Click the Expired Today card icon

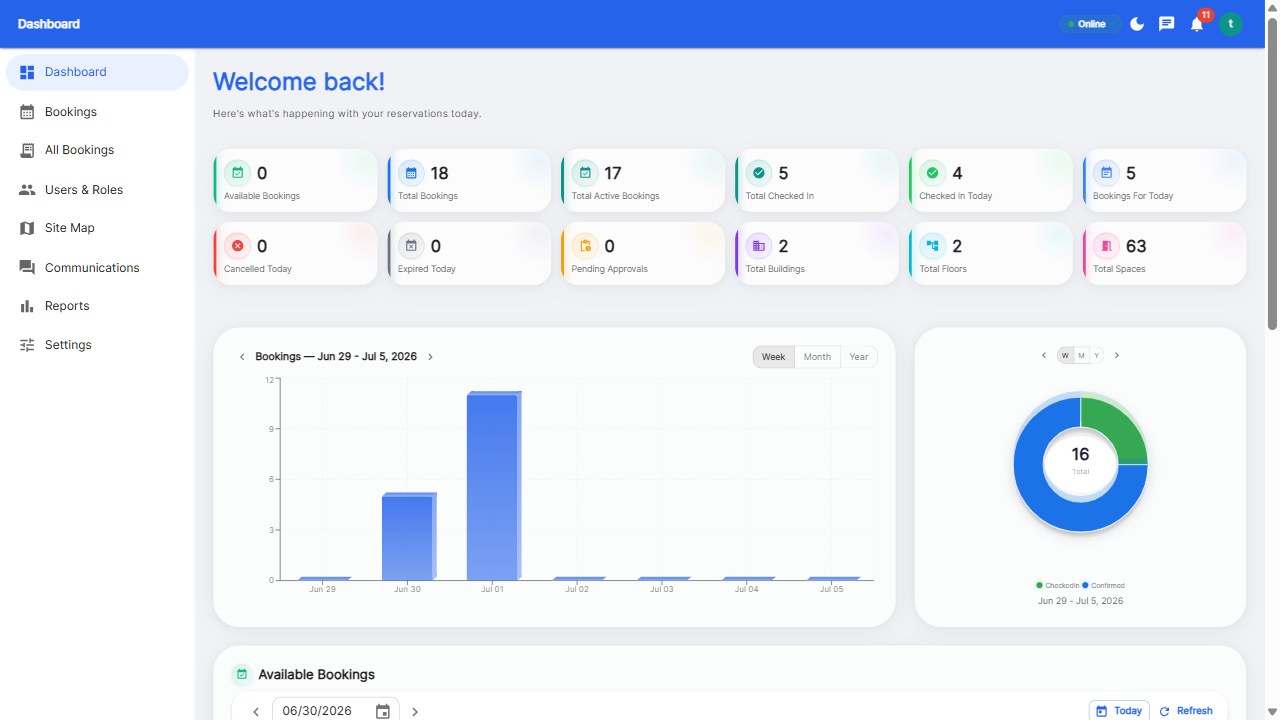411,246
